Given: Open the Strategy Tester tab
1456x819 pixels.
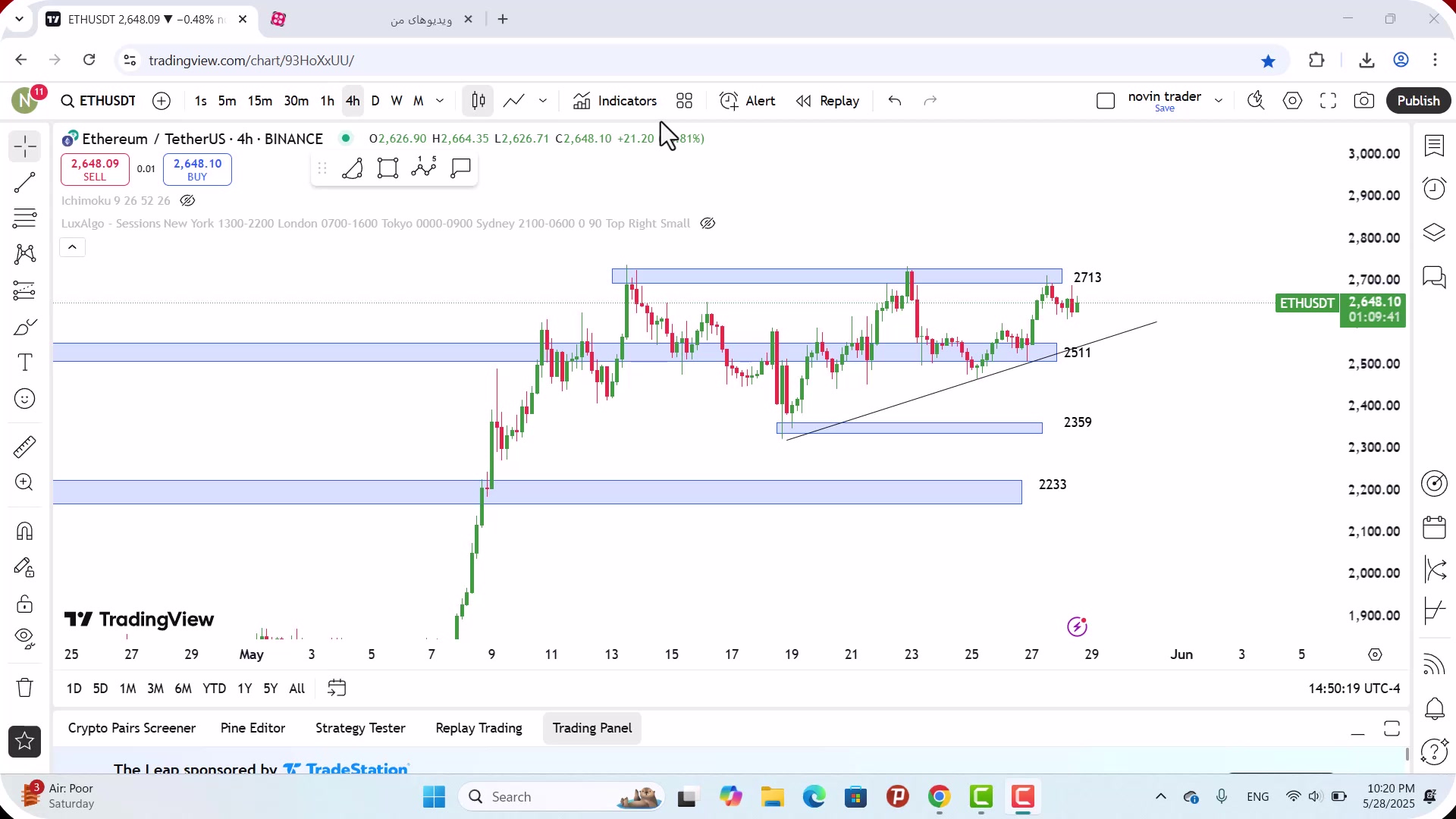Looking at the screenshot, I should coord(360,728).
